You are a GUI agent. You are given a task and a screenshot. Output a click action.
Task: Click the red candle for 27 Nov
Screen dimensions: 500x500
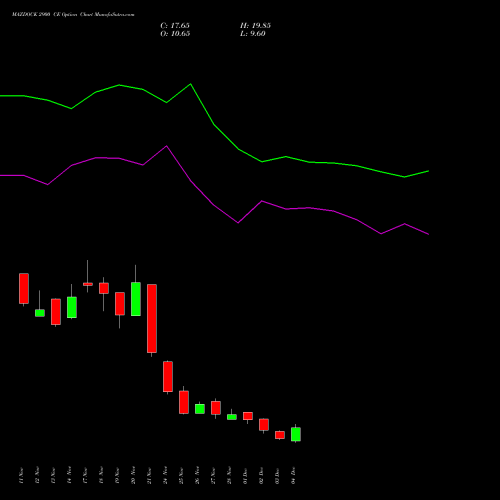[x=216, y=408]
